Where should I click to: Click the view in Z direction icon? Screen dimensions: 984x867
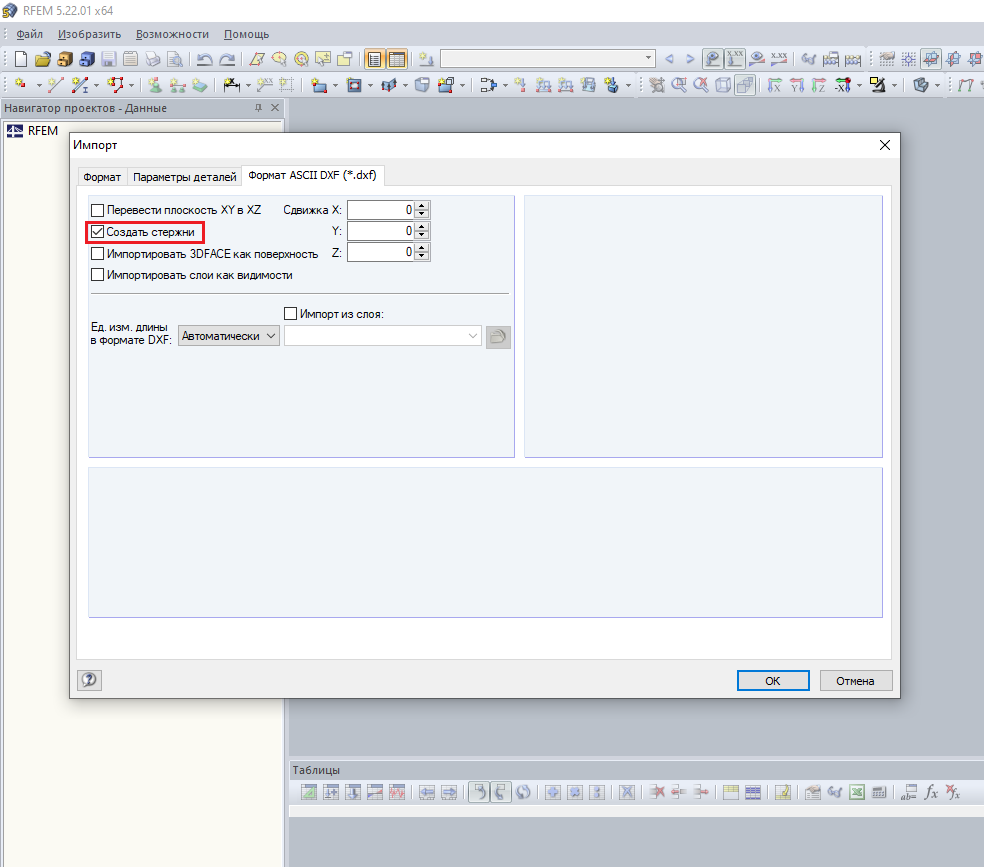(x=818, y=85)
